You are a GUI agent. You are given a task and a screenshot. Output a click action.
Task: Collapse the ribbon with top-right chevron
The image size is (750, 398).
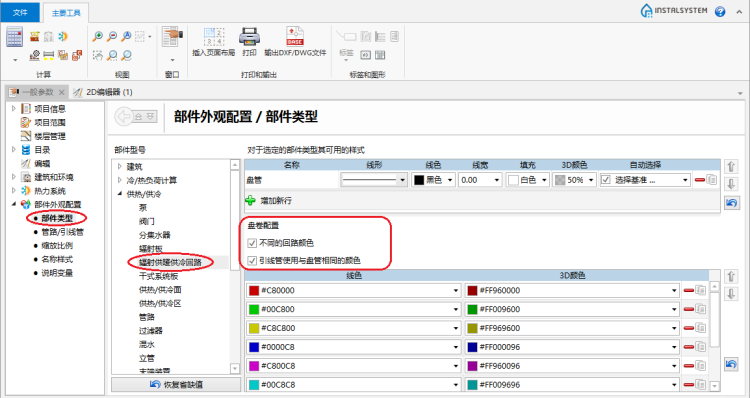(739, 12)
